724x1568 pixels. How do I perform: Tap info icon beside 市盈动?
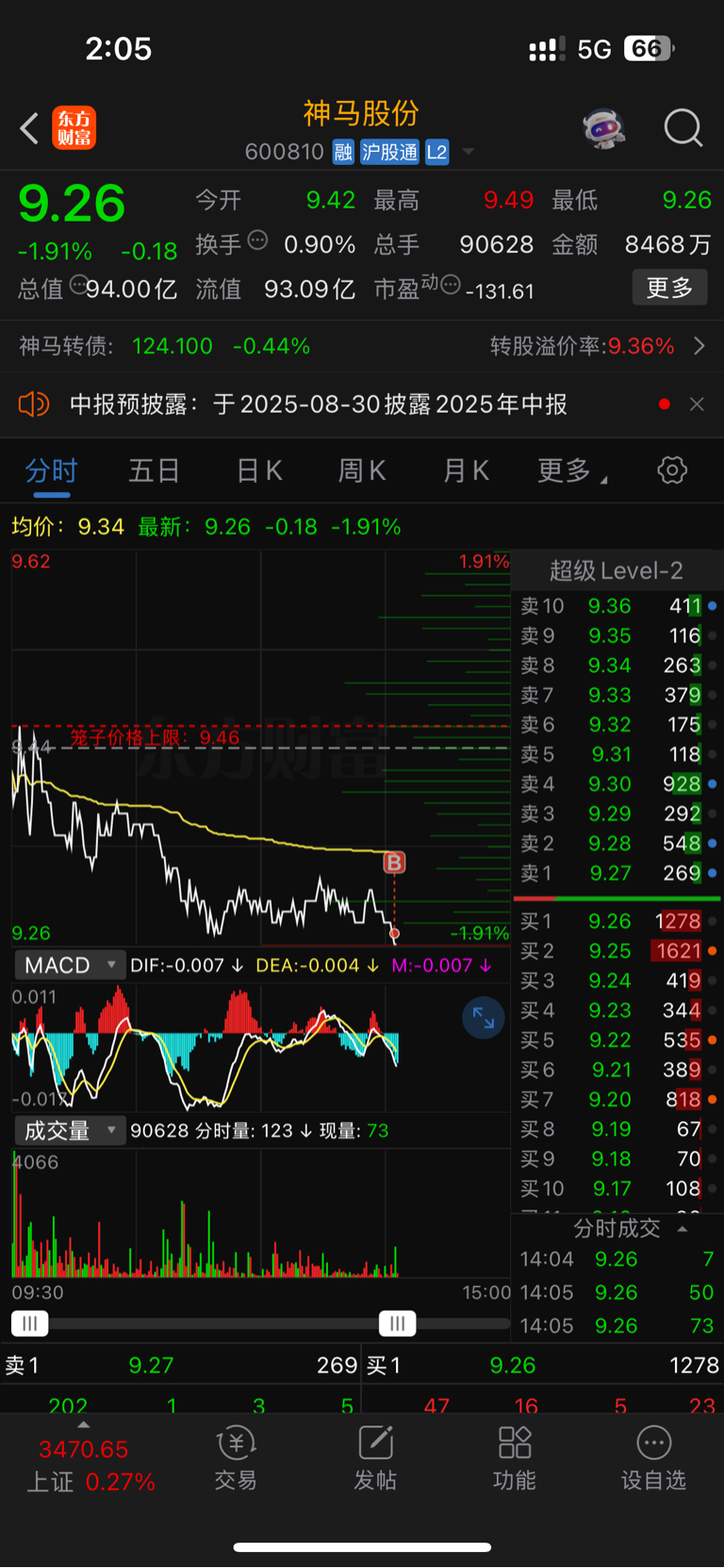point(451,284)
